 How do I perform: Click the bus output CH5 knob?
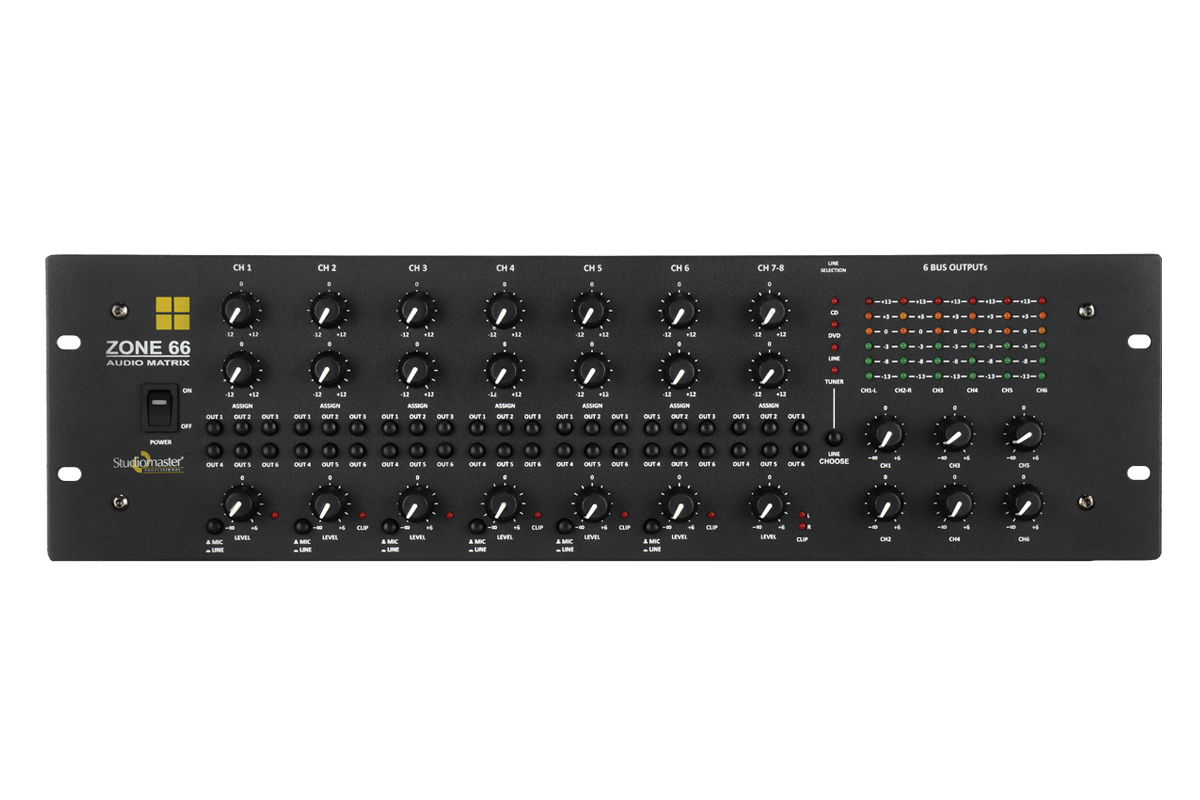click(1023, 435)
